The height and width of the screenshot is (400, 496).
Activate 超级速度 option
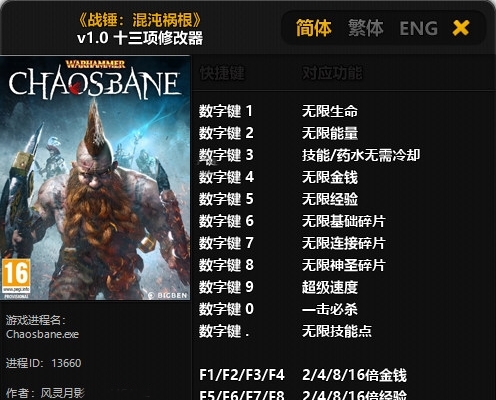pyautogui.click(x=330, y=287)
